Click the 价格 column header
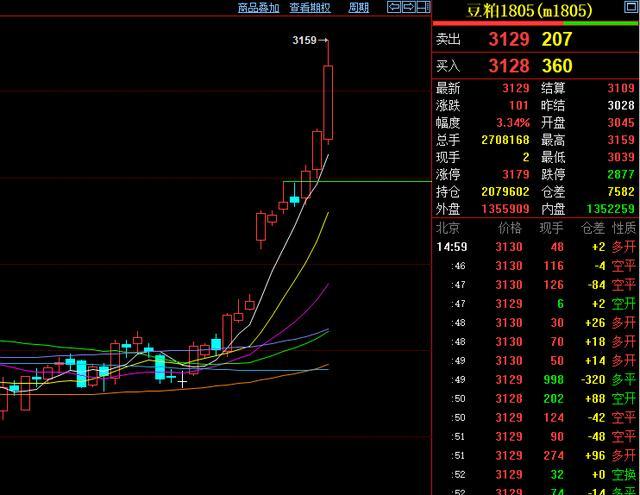Viewport: 640px width, 495px height. 509,228
